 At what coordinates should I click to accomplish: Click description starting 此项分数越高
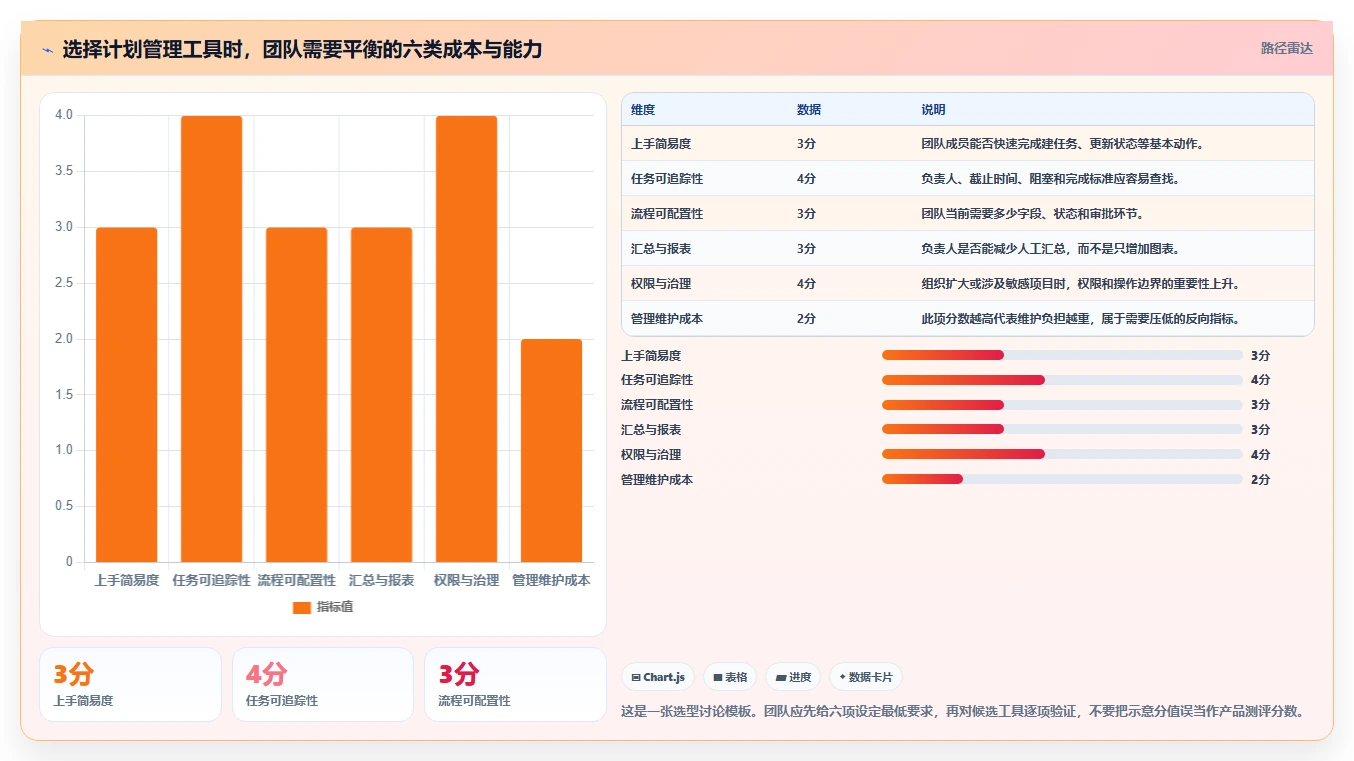[x=1081, y=319]
